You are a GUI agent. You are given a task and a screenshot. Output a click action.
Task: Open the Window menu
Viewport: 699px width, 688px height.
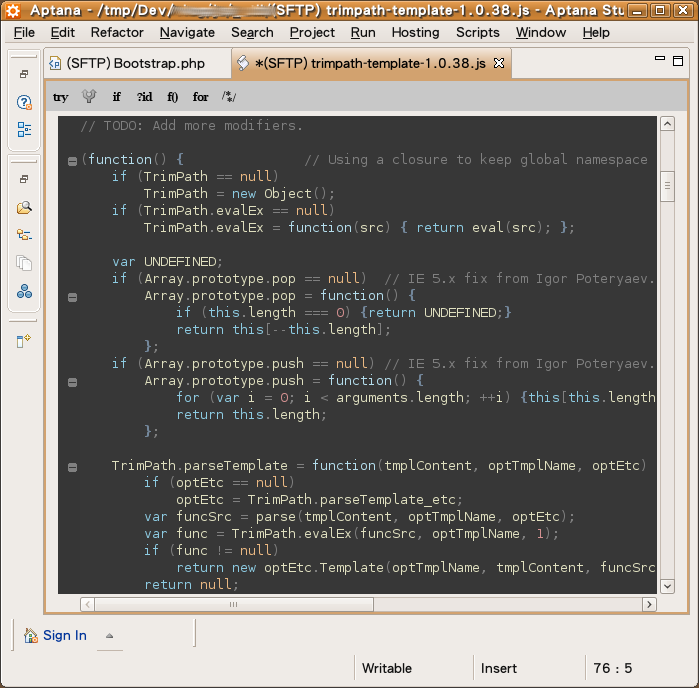[x=541, y=33]
